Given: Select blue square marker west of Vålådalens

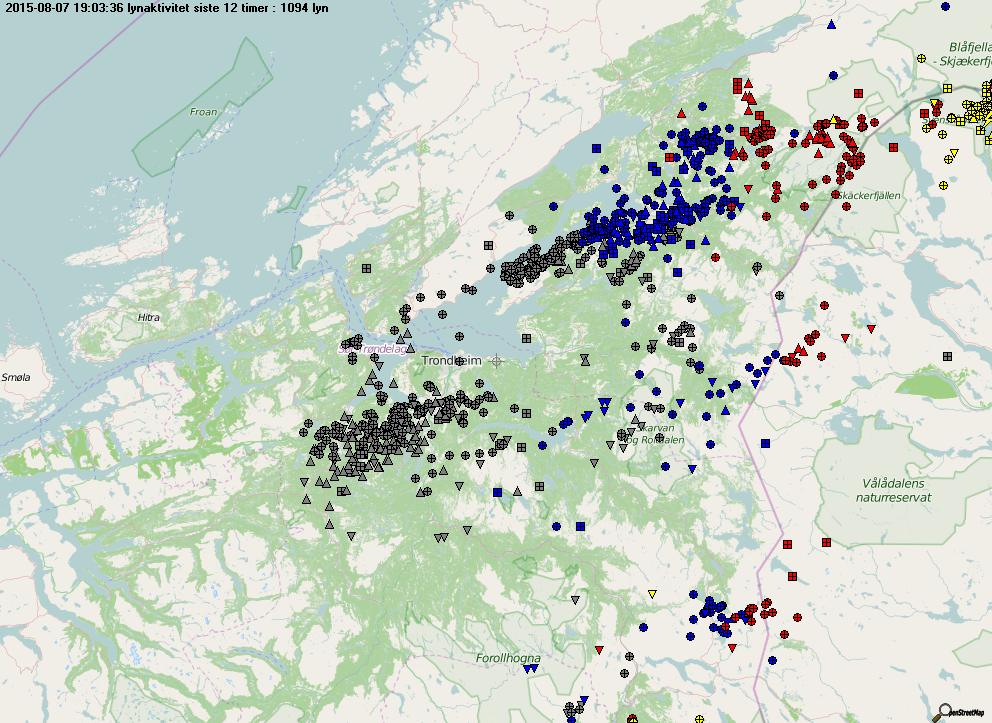Looking at the screenshot, I should (x=765, y=443).
